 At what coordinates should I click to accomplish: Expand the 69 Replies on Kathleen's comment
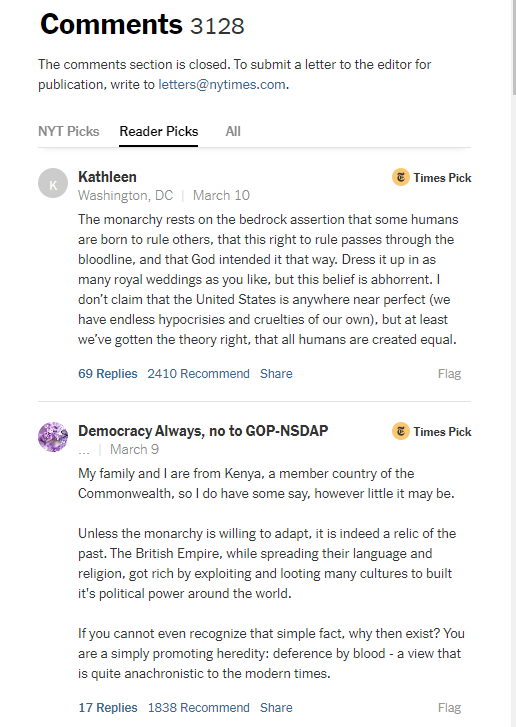(x=108, y=374)
